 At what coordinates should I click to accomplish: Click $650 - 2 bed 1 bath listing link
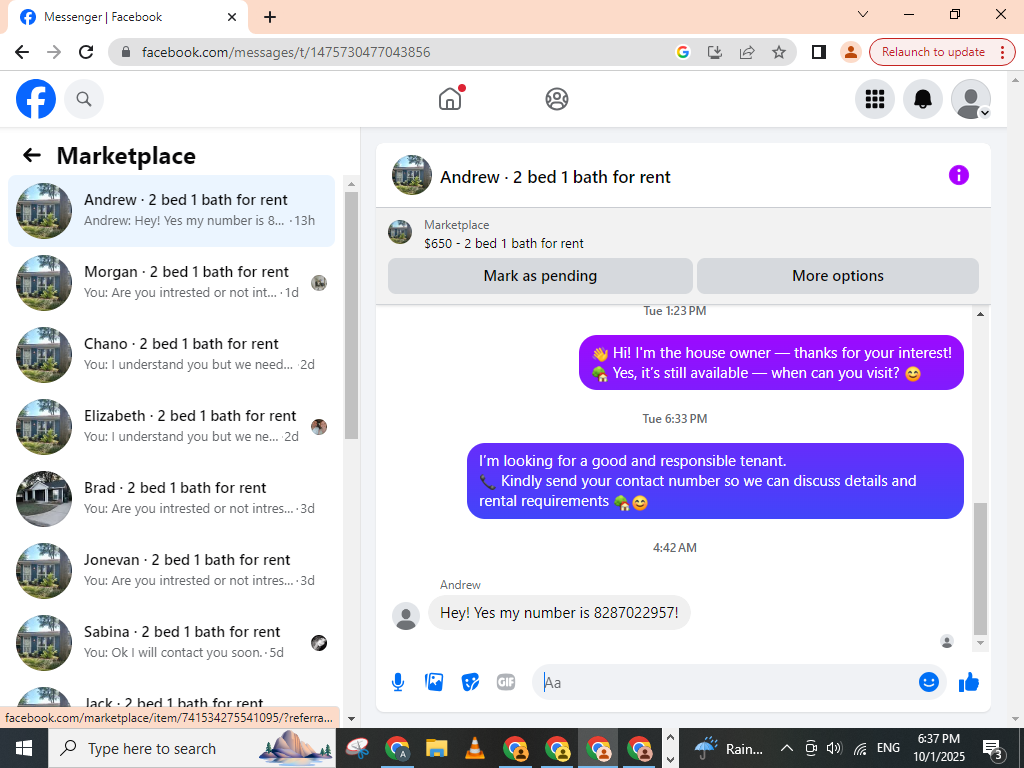(504, 243)
